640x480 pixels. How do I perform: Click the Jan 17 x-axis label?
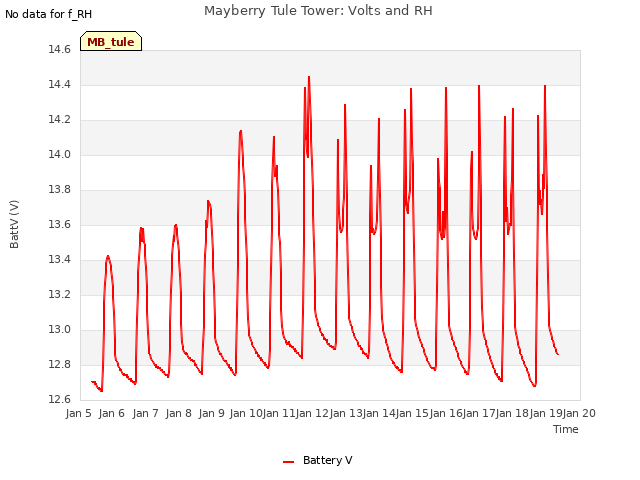(479, 413)
